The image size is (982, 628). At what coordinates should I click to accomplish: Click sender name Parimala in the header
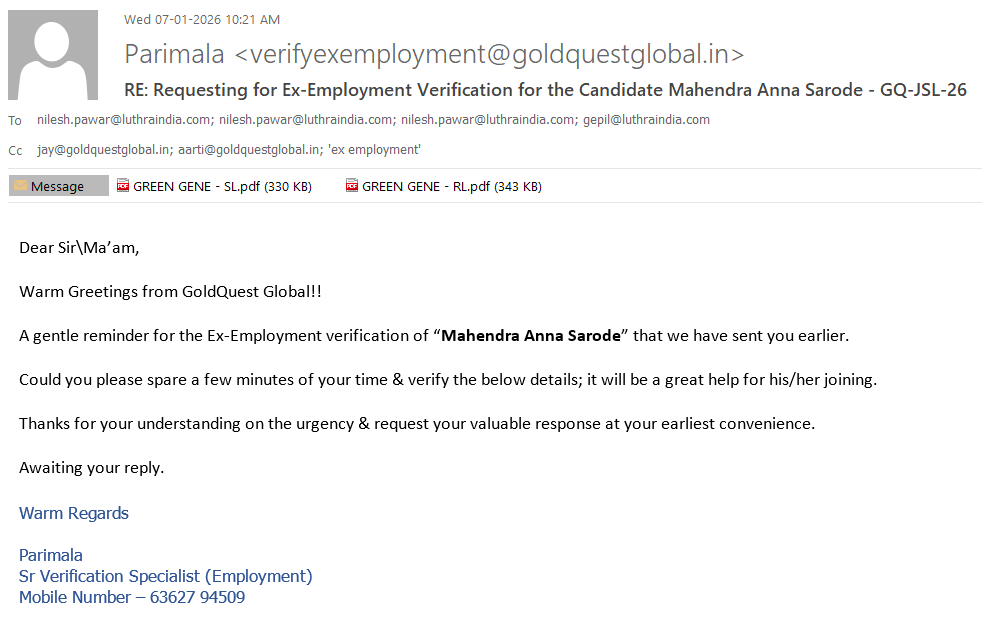pos(175,54)
